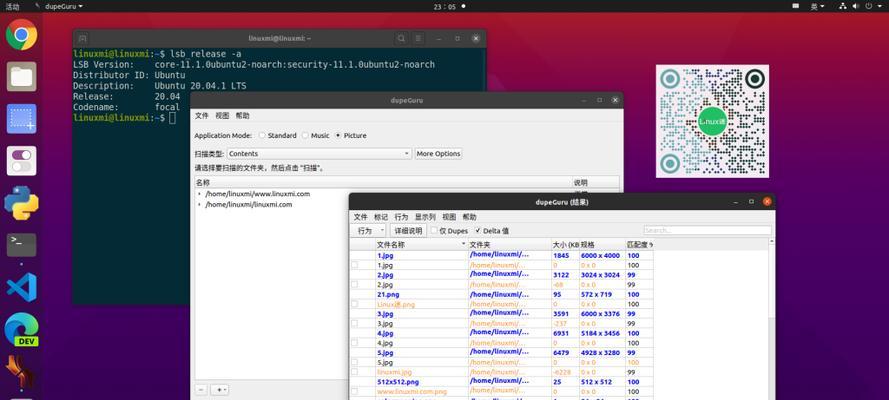The image size is (889, 400).
Task: Select the Music application mode
Action: coord(315,135)
